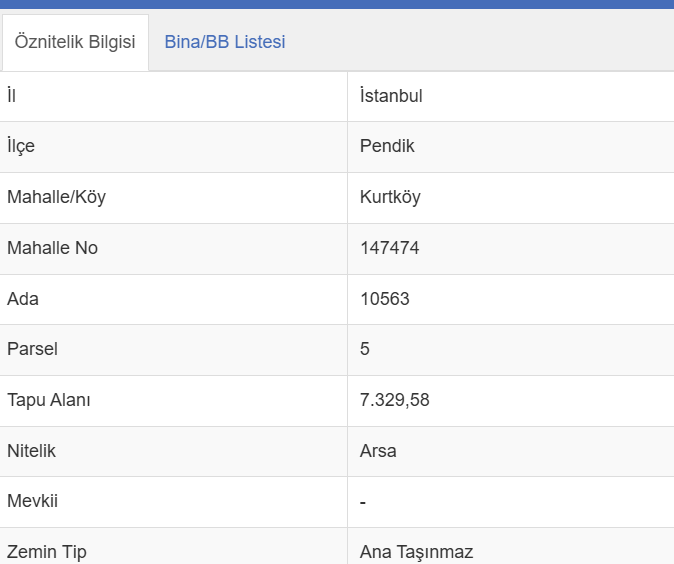Switch to the Öznitelik Bilgisi tab
Screen dimensions: 674x564
point(75,42)
